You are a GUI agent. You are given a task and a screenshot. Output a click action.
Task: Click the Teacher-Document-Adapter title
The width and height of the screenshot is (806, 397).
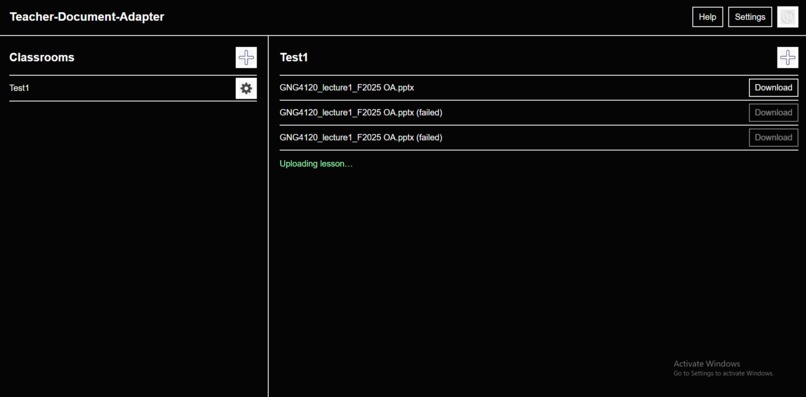point(87,16)
